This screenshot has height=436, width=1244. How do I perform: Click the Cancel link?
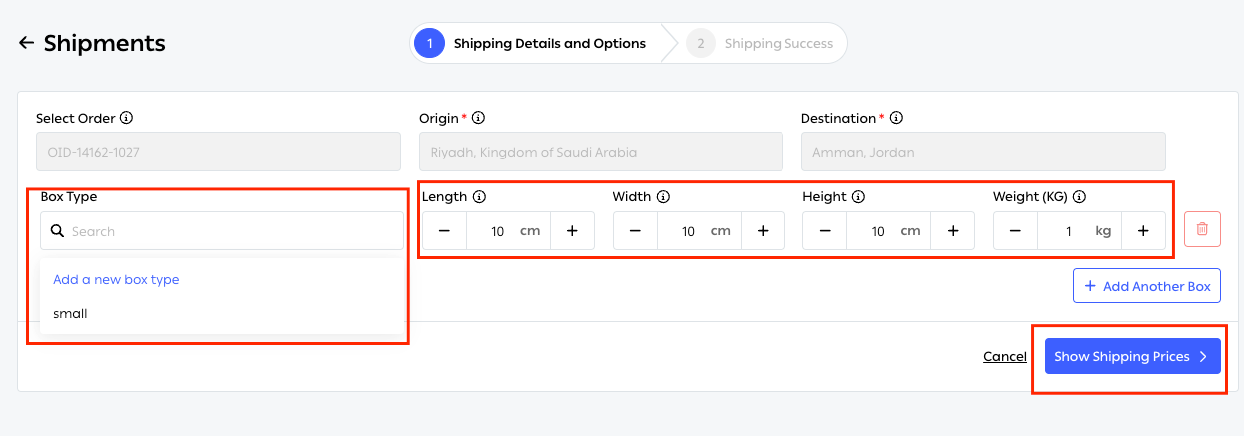(1005, 357)
